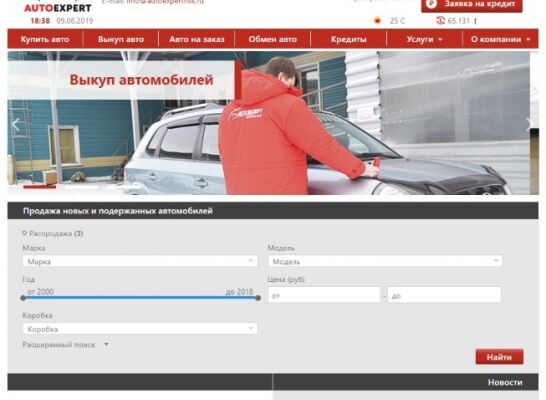Open the Модель dropdown

[385, 261]
